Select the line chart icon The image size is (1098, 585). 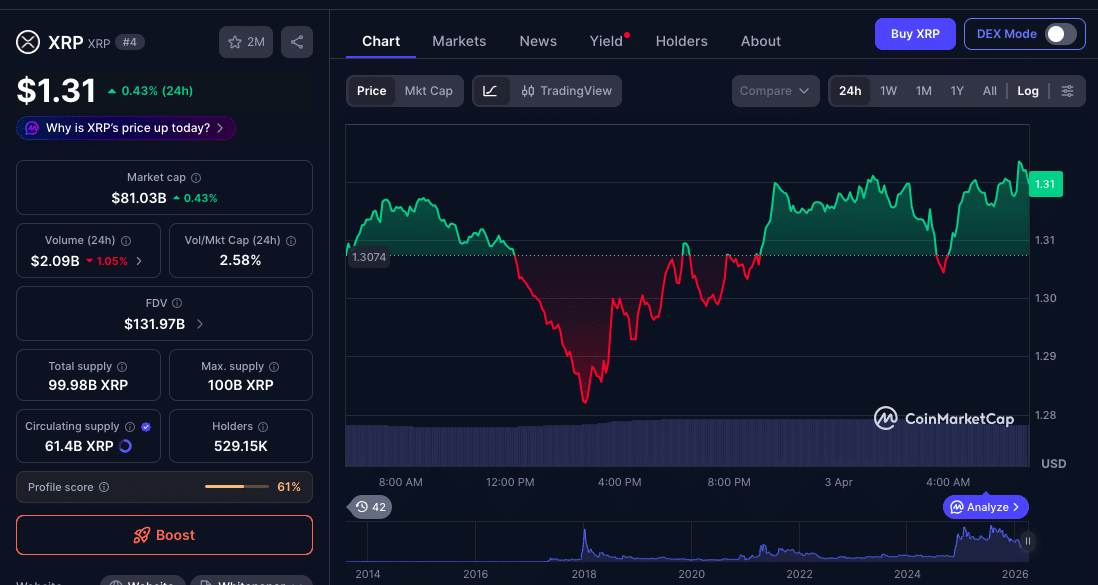pos(490,90)
